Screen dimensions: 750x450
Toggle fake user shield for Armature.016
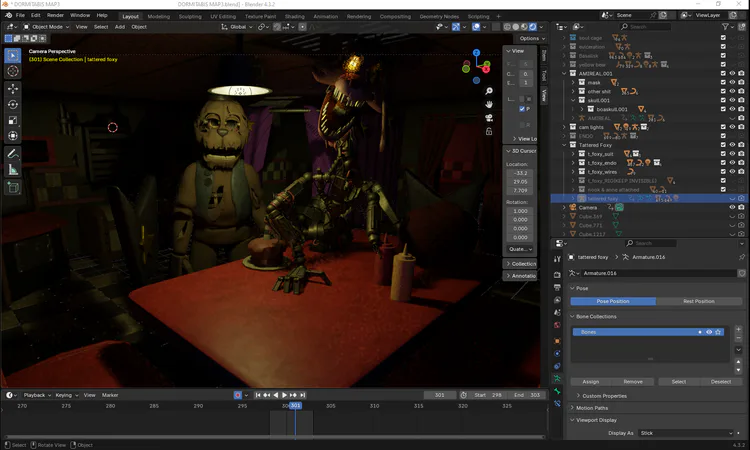click(742, 273)
